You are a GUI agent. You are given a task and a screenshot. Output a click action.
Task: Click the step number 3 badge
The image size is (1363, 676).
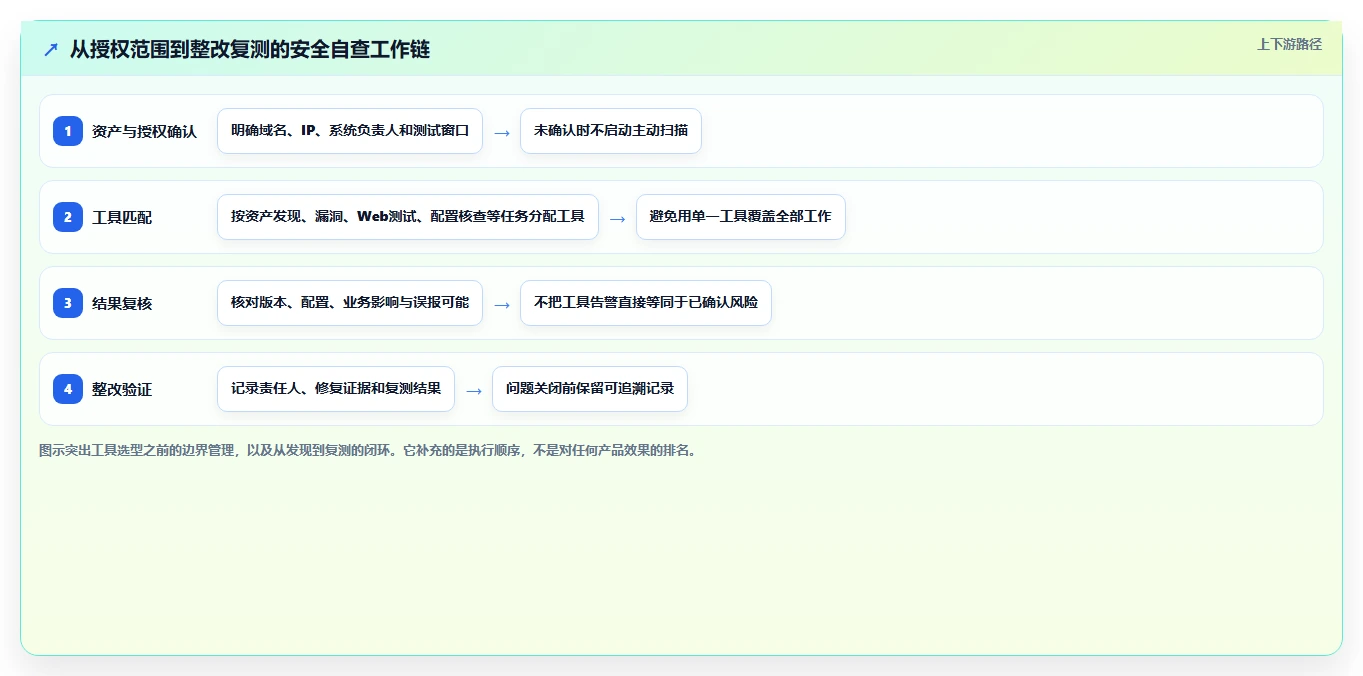(x=68, y=303)
